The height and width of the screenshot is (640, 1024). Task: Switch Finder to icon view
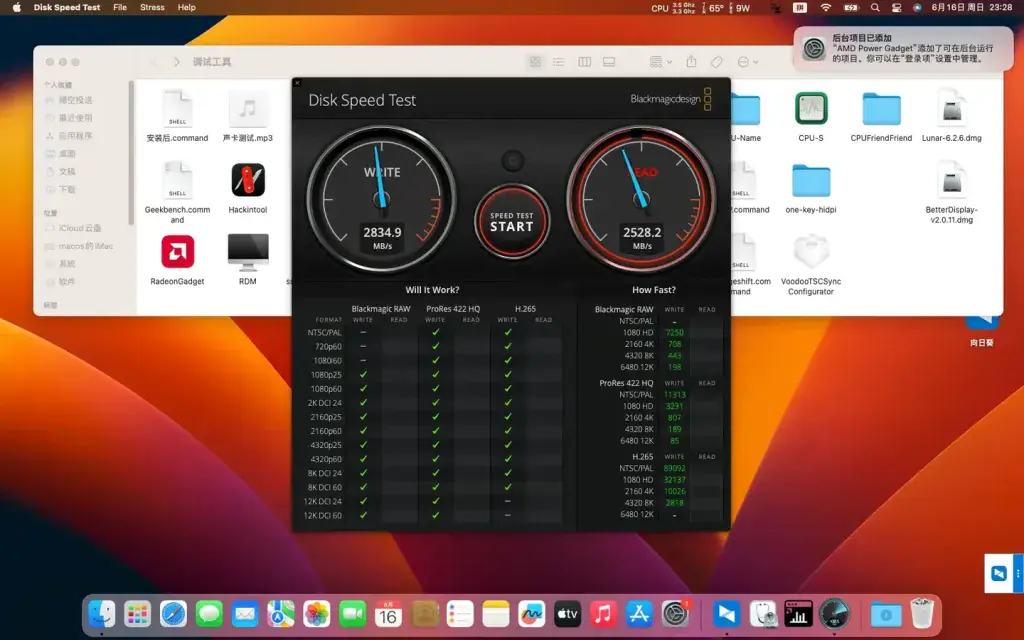pos(536,61)
